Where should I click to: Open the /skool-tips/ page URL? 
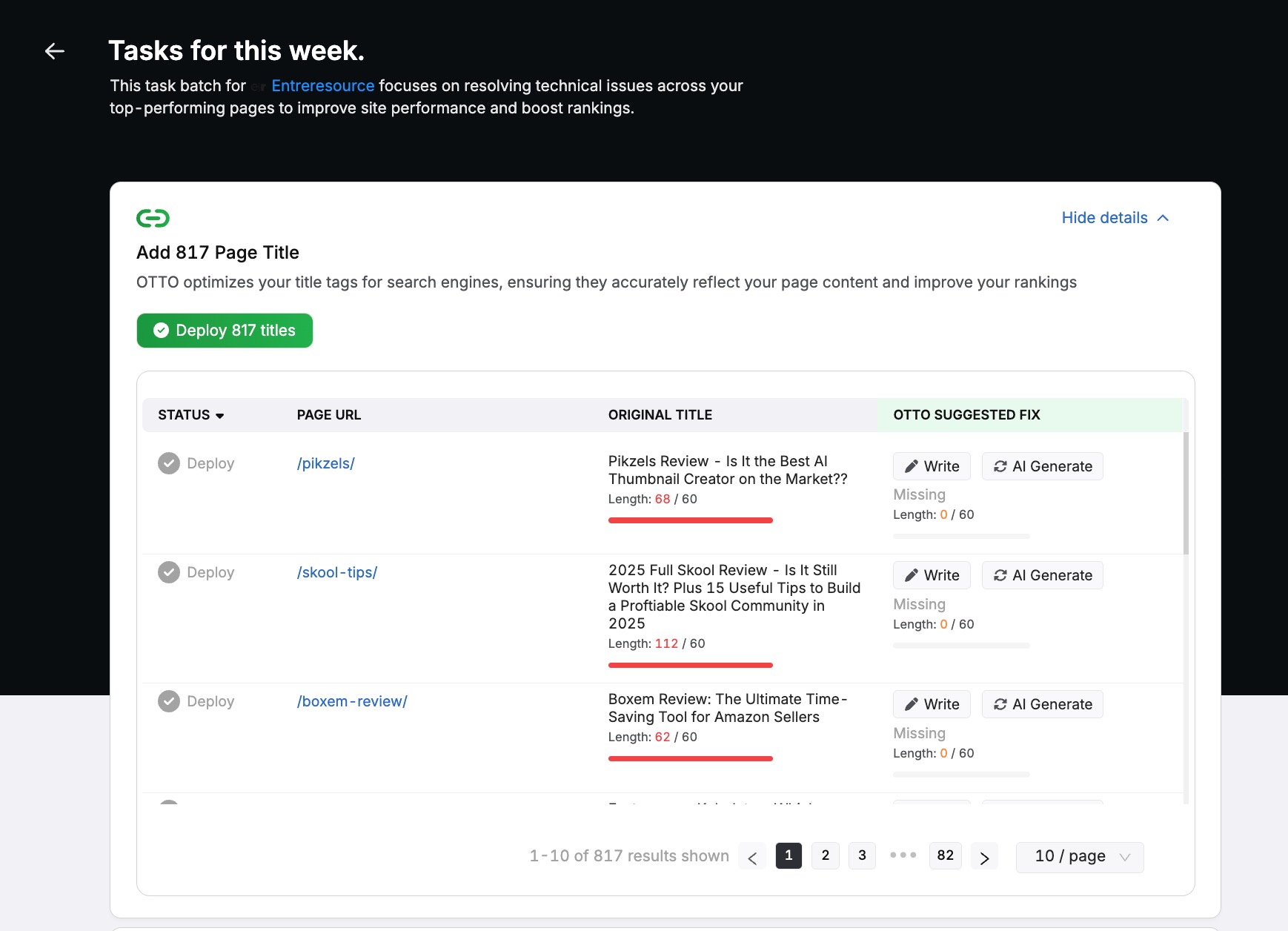[337, 571]
